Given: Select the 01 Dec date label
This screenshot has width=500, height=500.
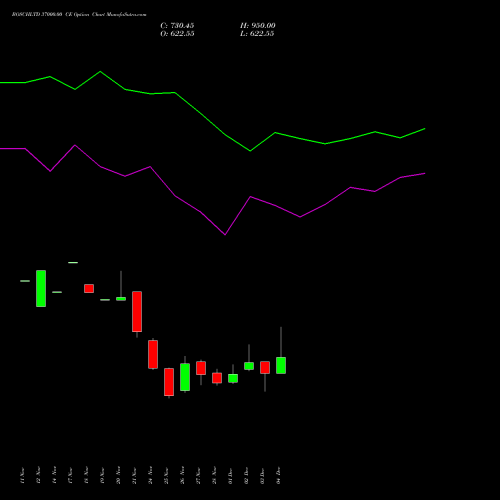Looking at the screenshot, I should point(230,476).
